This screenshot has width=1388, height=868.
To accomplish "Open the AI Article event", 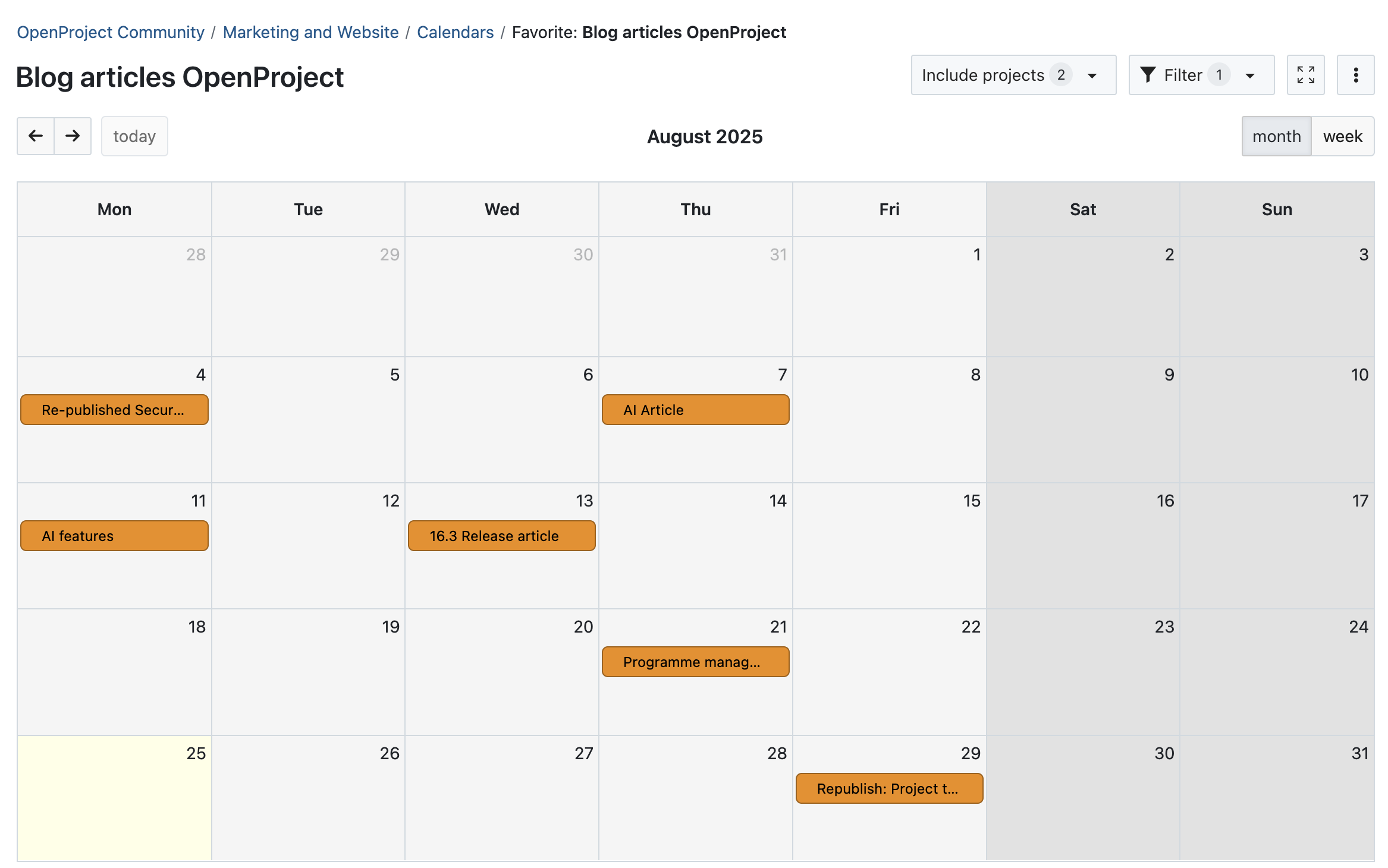I will pos(695,410).
